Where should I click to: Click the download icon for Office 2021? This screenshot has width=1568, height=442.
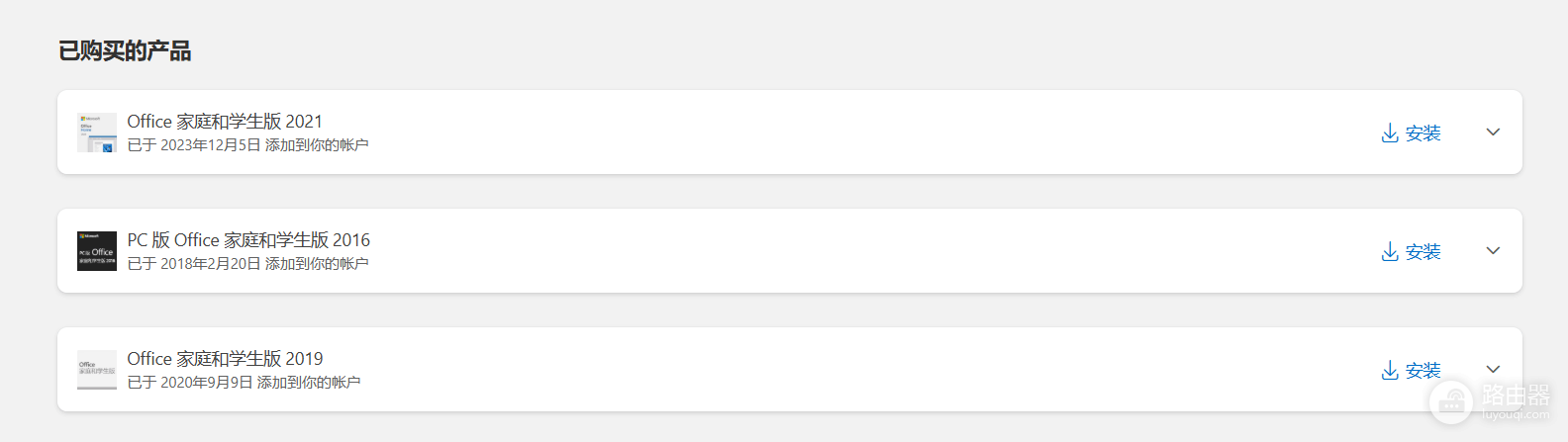click(x=1390, y=133)
